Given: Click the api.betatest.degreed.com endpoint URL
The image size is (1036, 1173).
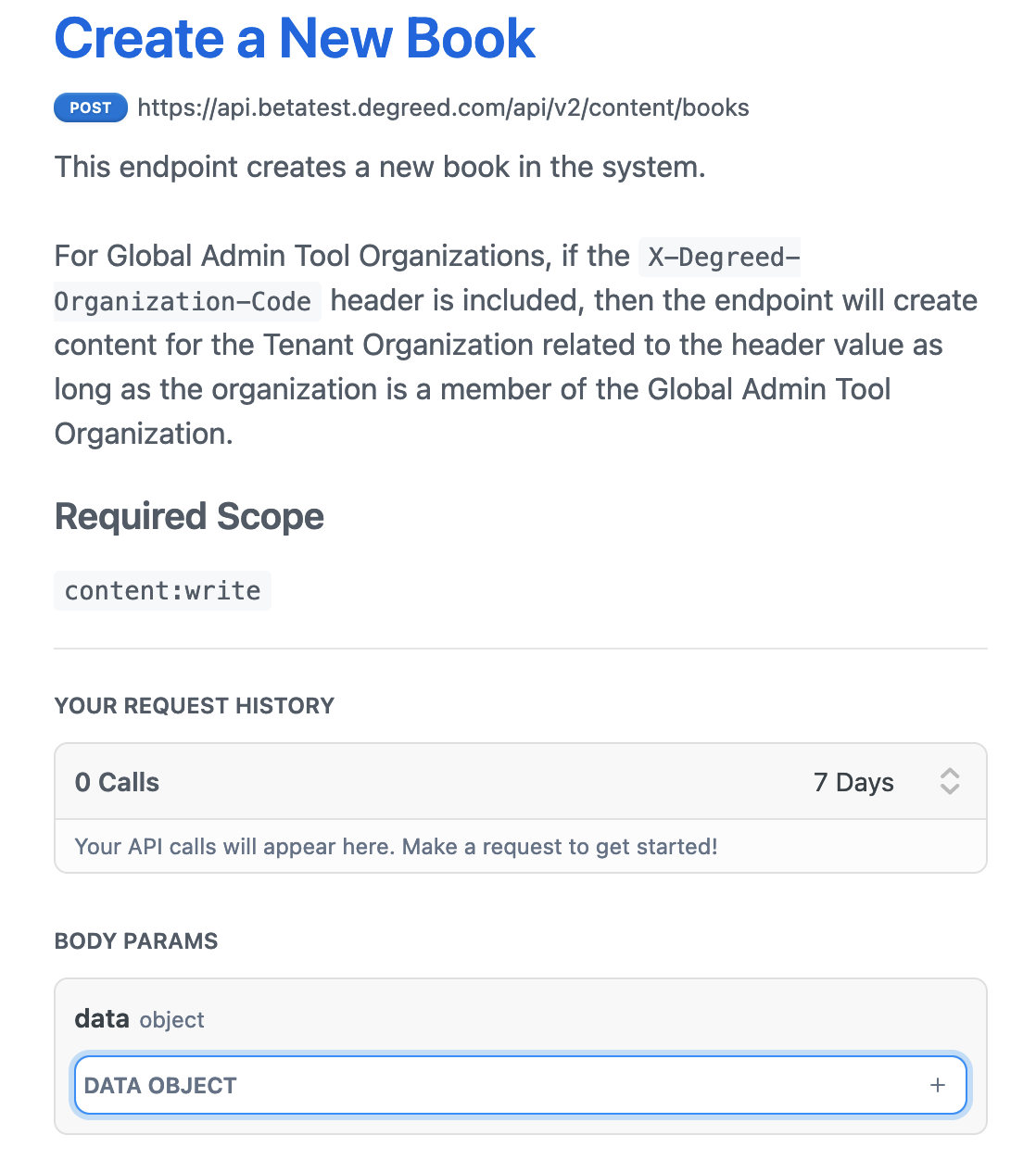Looking at the screenshot, I should click(443, 107).
